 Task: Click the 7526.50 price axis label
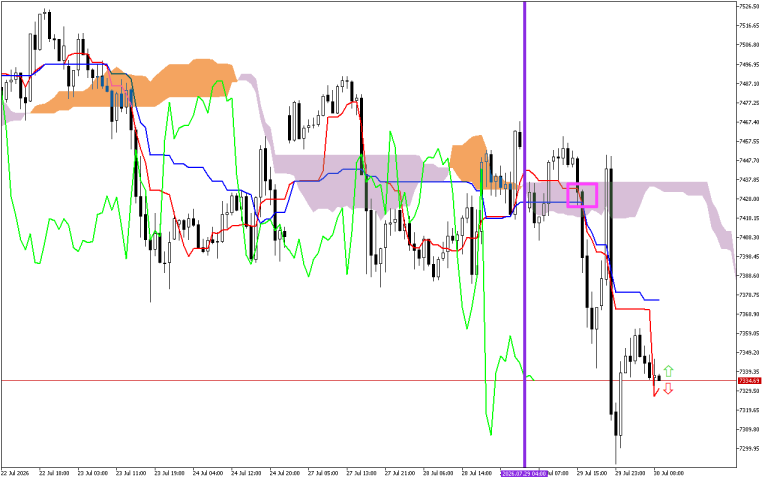pos(749,6)
